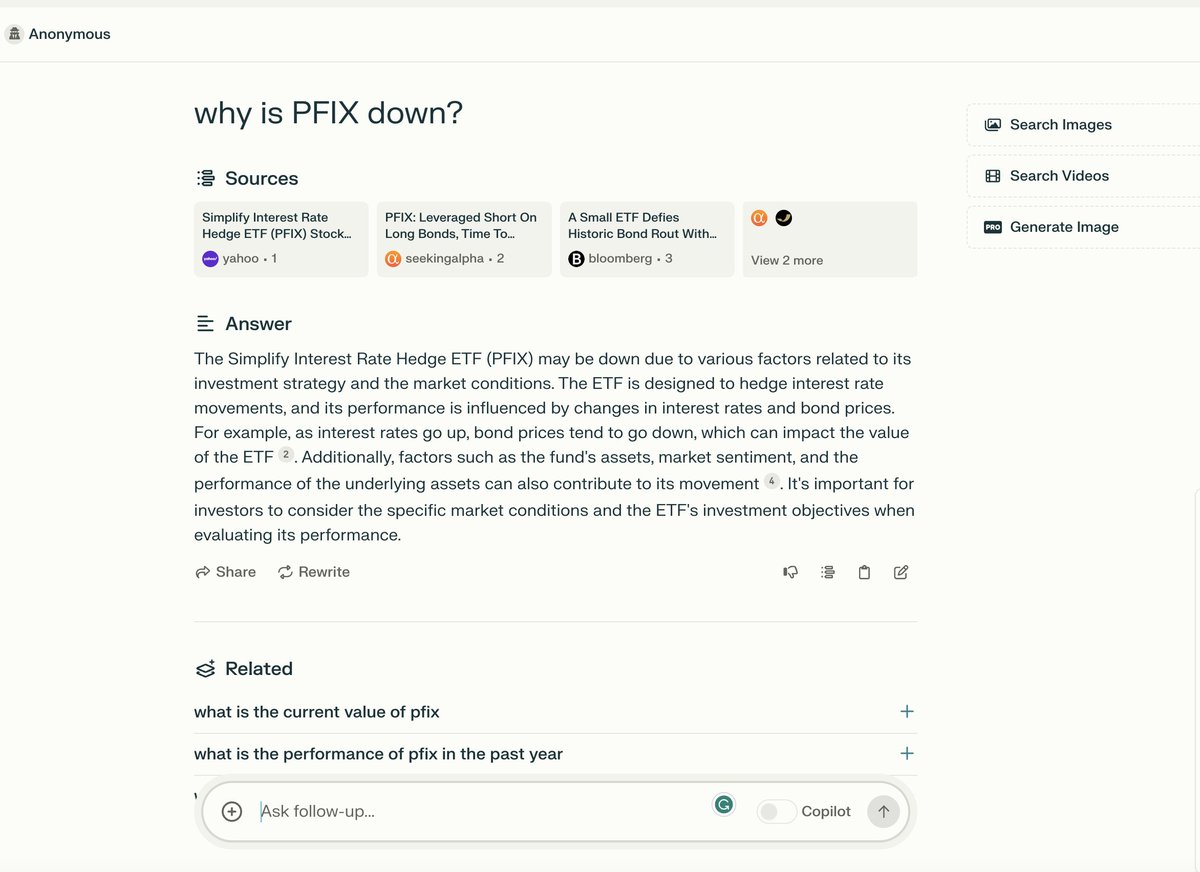Click the Ask follow-up input field
Viewport: 1200px width, 872px height.
pyautogui.click(x=480, y=811)
